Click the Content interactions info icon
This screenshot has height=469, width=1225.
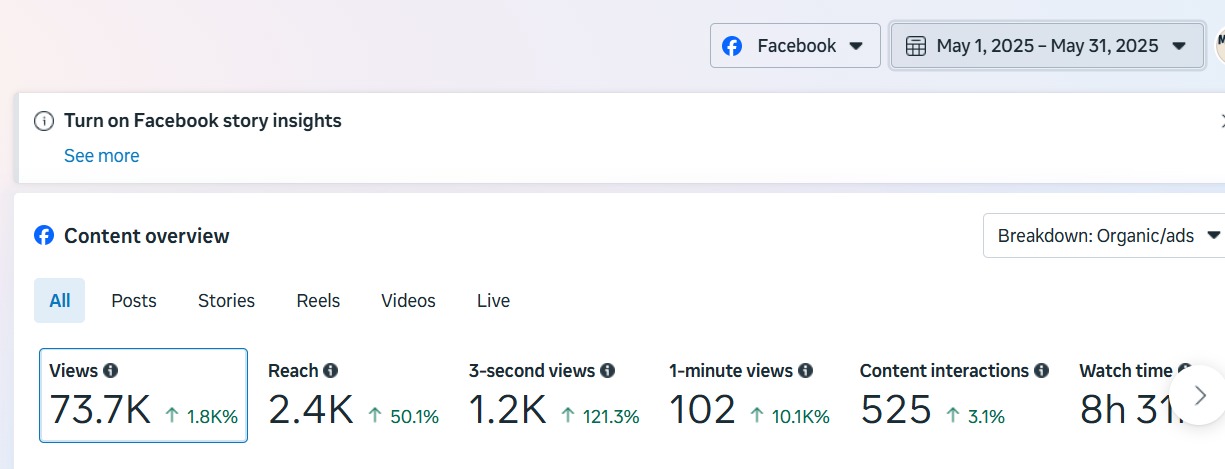[x=1041, y=371]
